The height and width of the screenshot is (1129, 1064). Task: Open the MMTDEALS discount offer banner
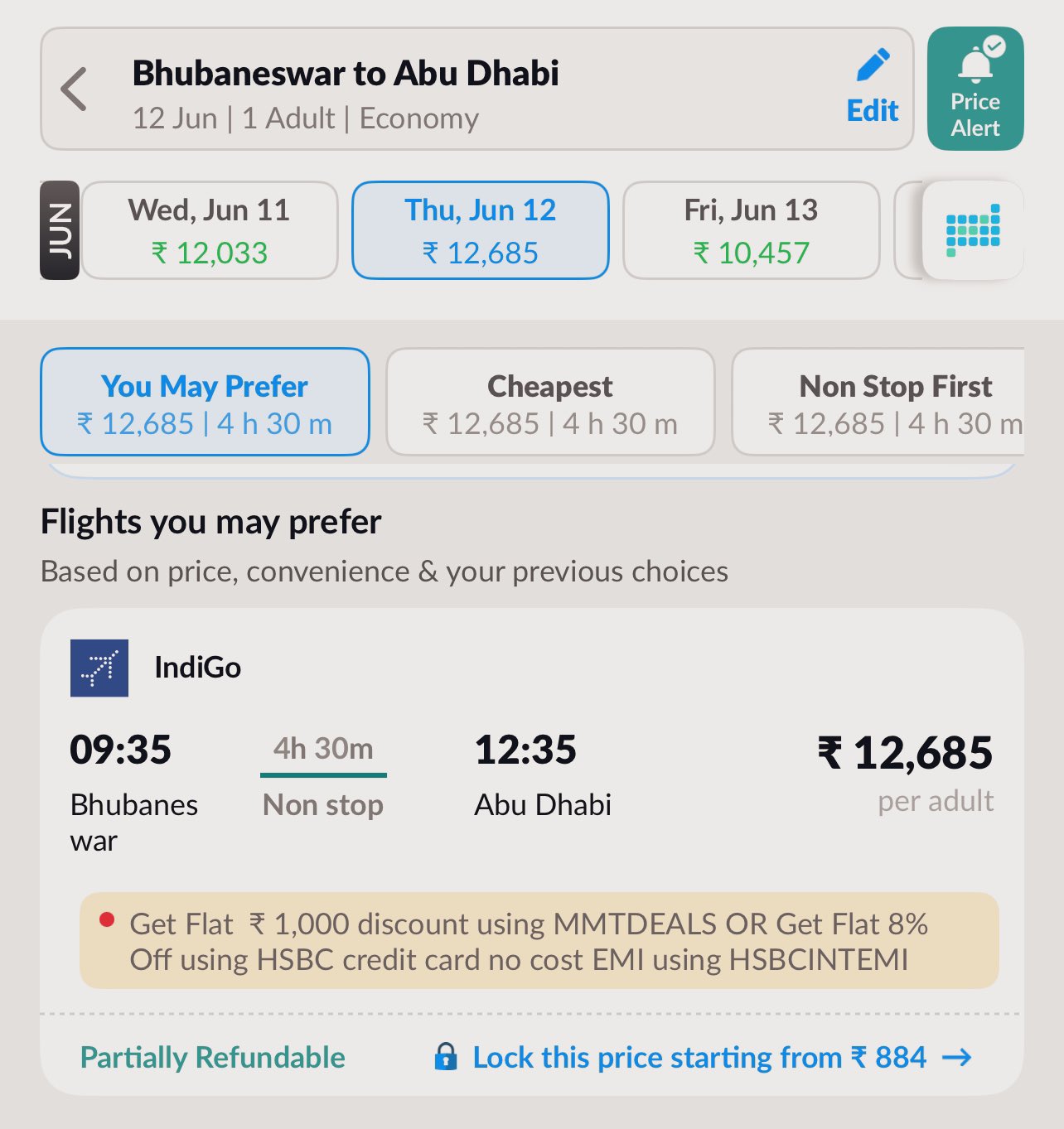539,941
